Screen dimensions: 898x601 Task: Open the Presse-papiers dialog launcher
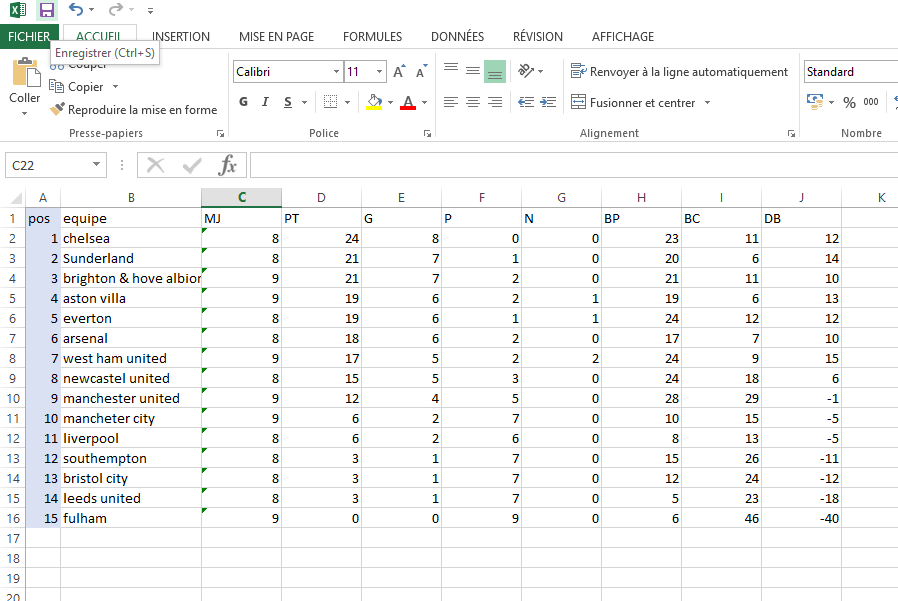(220, 133)
